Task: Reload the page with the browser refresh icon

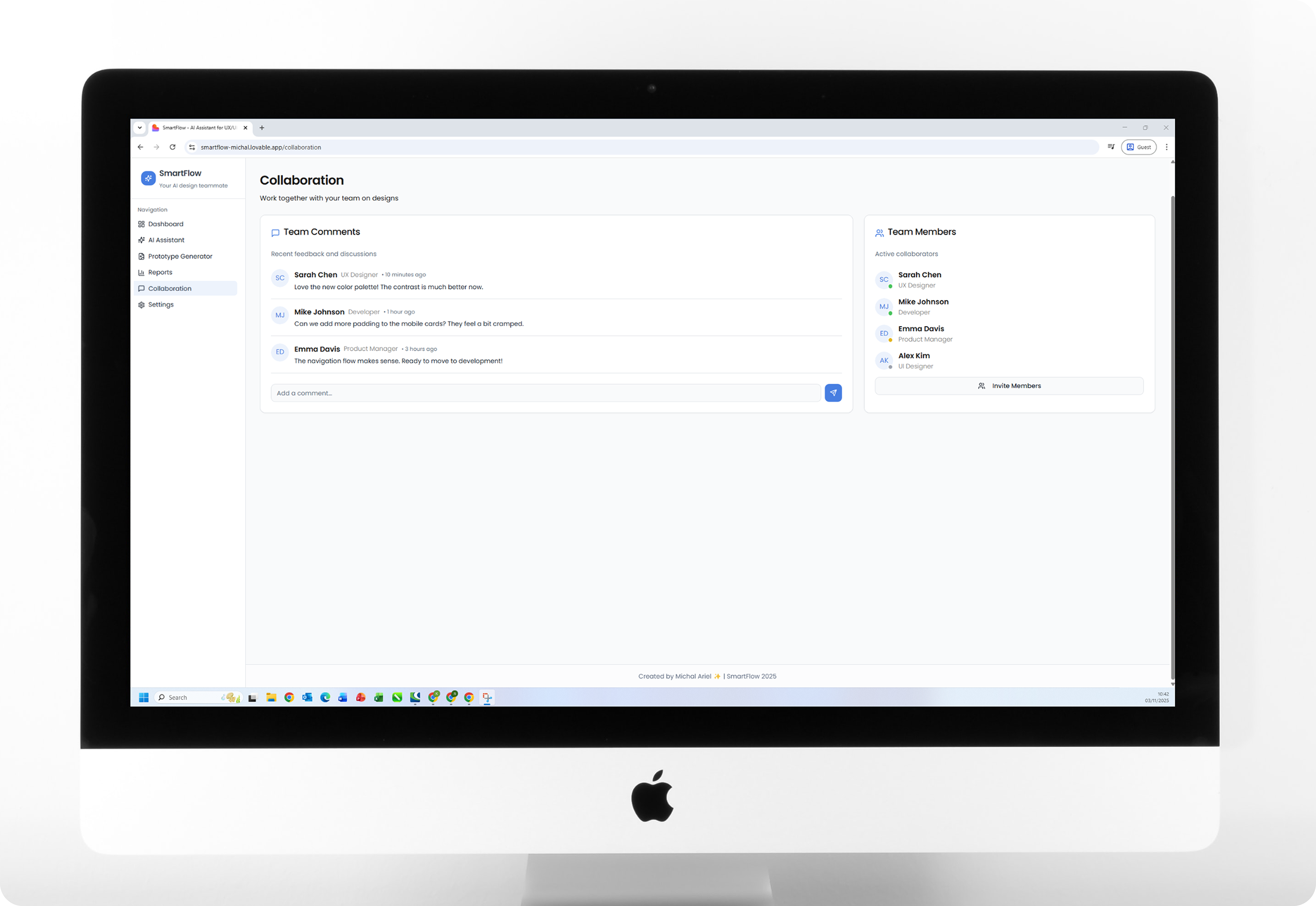Action: click(x=172, y=147)
